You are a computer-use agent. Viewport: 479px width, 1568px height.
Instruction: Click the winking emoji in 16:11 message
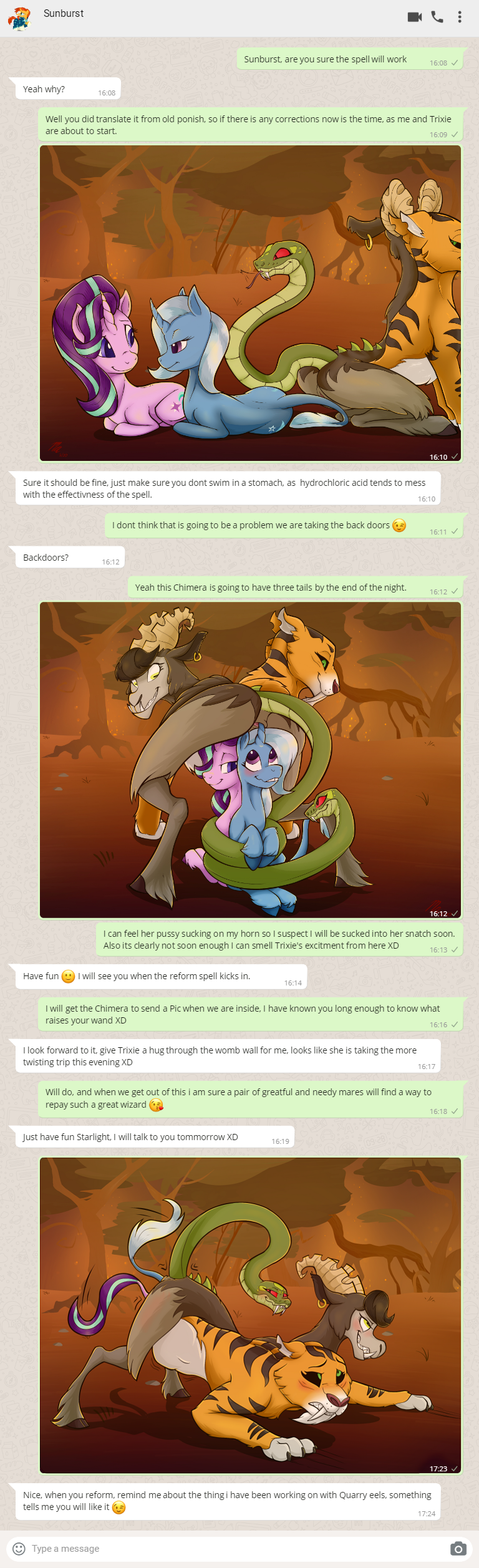pyautogui.click(x=399, y=525)
